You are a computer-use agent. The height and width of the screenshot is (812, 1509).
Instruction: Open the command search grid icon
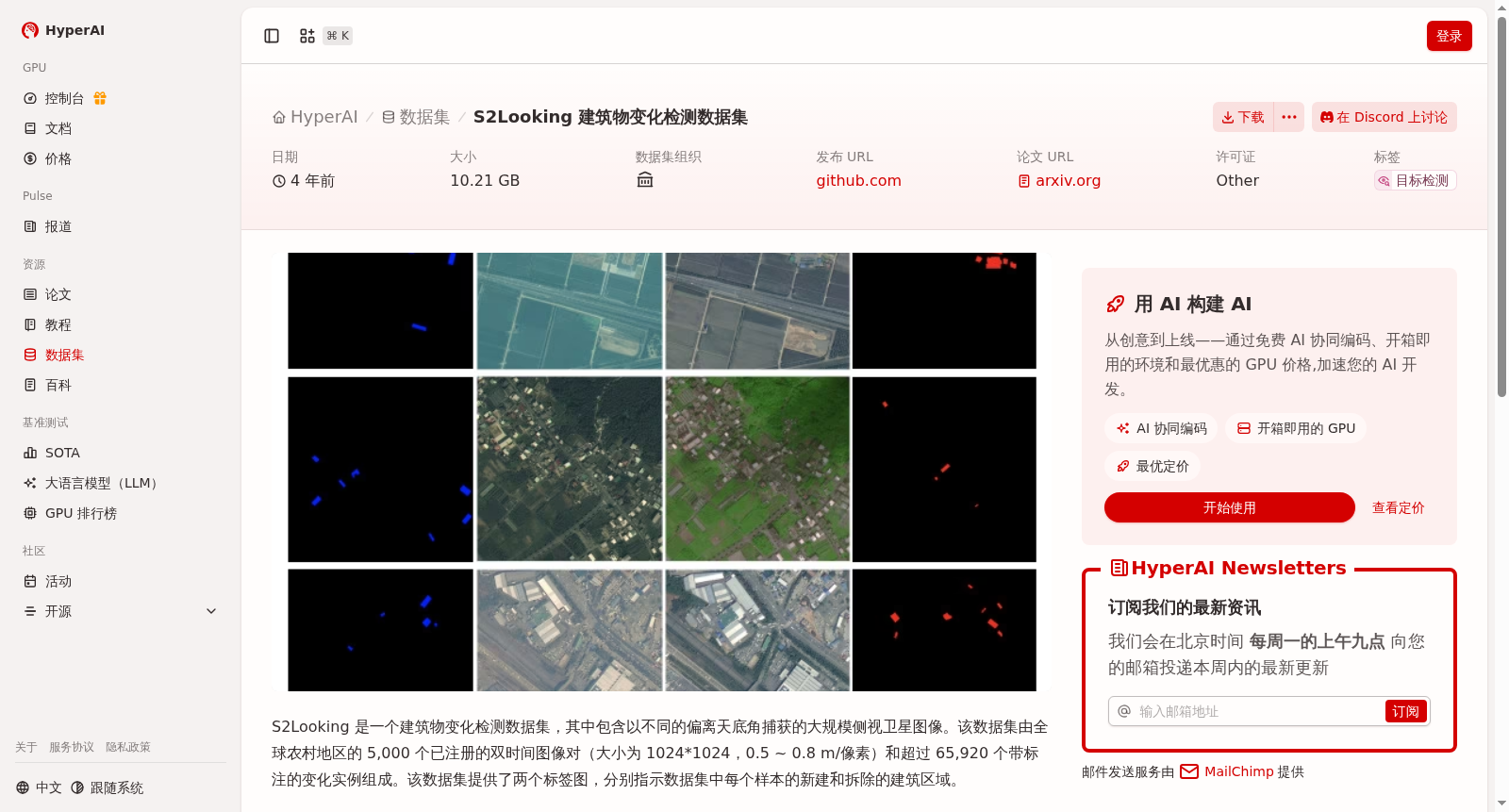(307, 36)
